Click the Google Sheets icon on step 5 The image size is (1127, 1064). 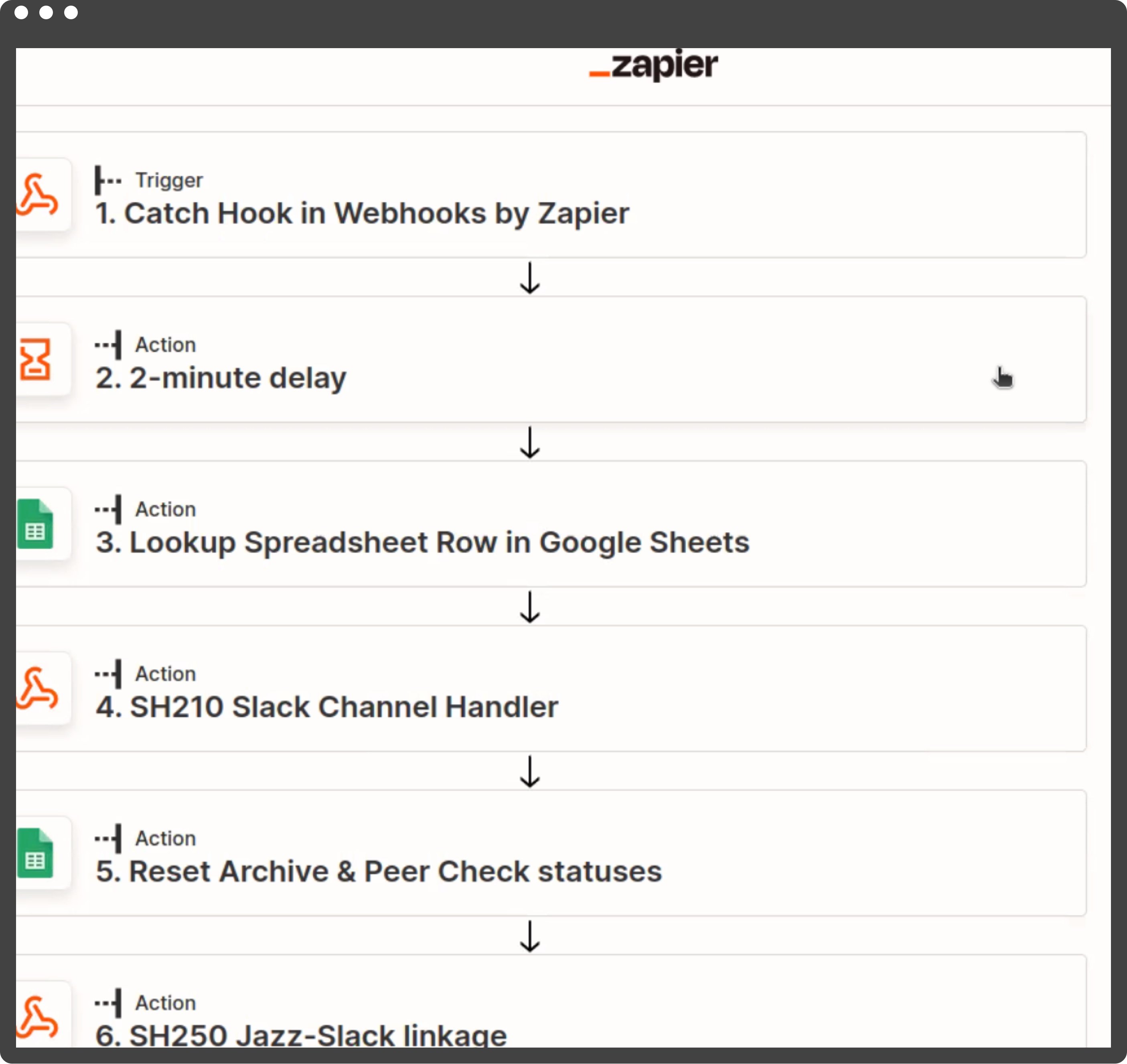(x=35, y=853)
